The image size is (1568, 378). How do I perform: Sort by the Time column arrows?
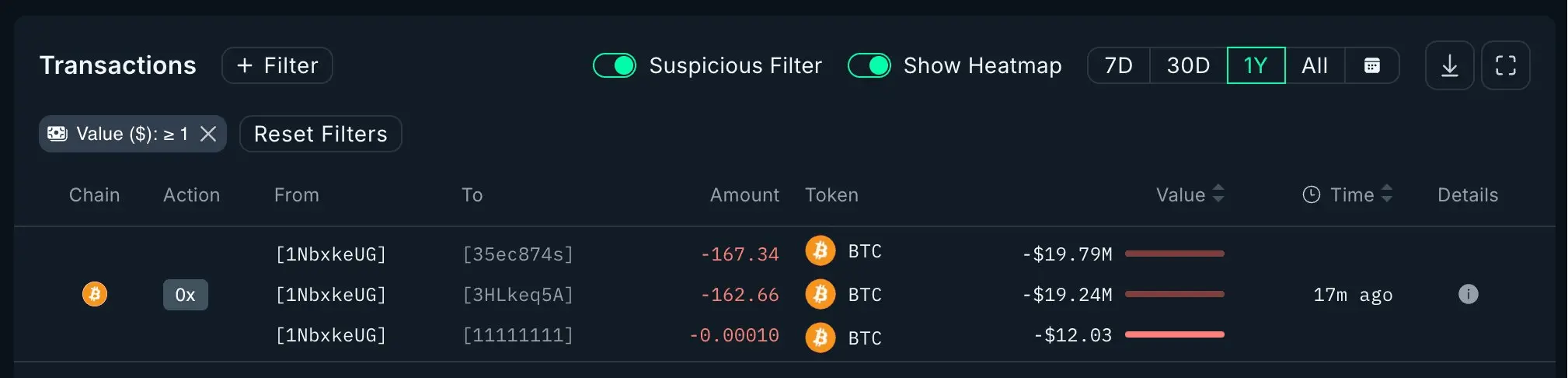click(1386, 194)
